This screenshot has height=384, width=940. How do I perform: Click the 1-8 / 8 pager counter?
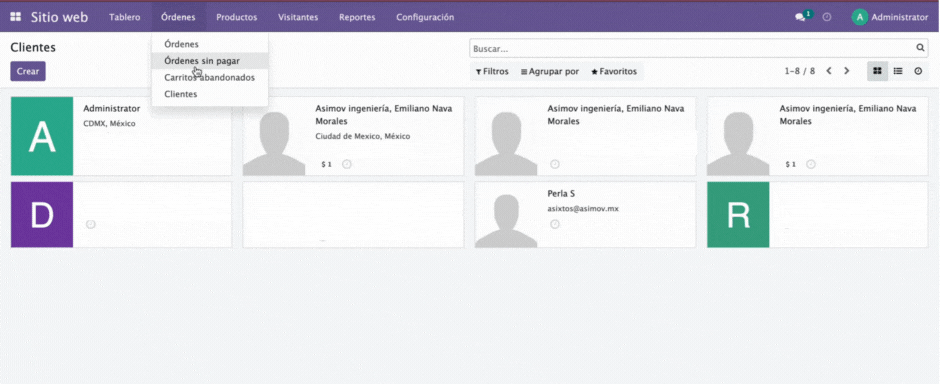pos(800,71)
